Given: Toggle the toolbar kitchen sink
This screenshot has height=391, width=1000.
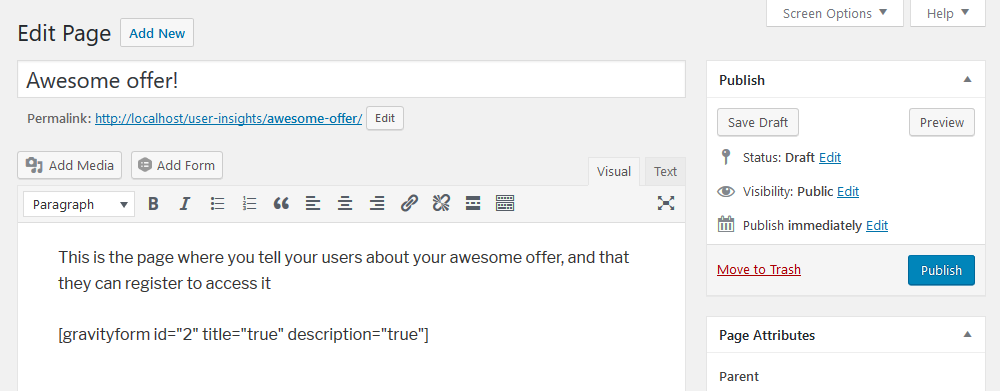Looking at the screenshot, I should click(x=505, y=203).
